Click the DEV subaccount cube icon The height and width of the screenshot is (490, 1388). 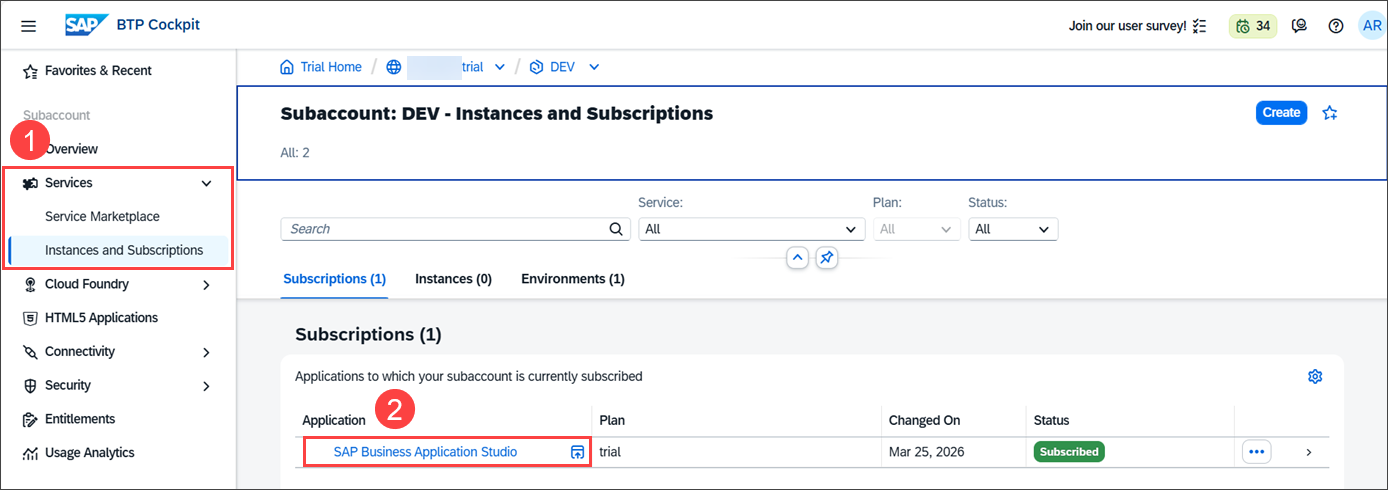click(536, 67)
